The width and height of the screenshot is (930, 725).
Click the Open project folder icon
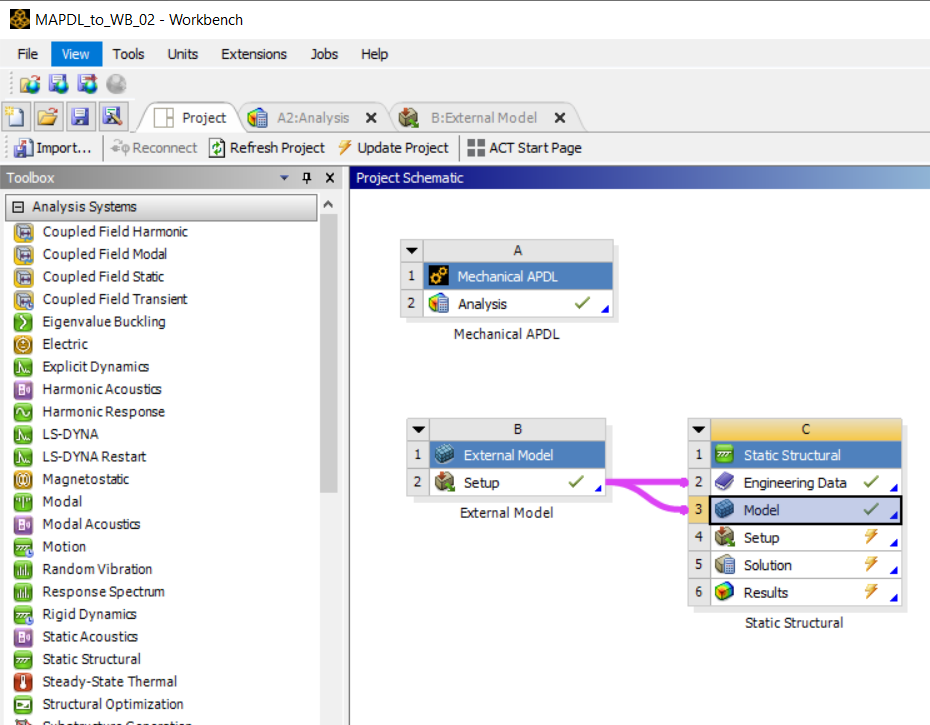pyautogui.click(x=47, y=117)
